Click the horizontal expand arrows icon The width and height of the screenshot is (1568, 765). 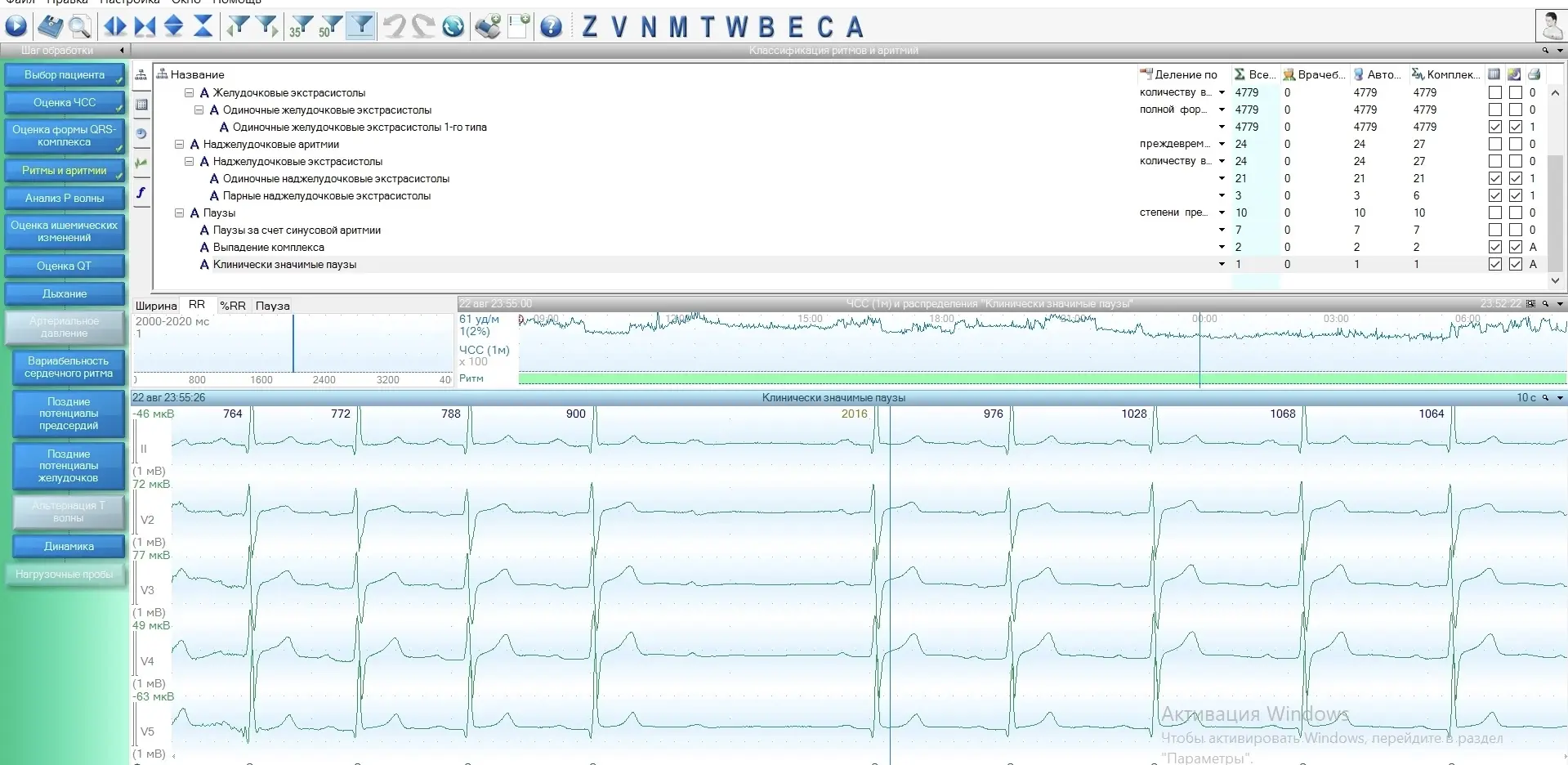tap(114, 27)
